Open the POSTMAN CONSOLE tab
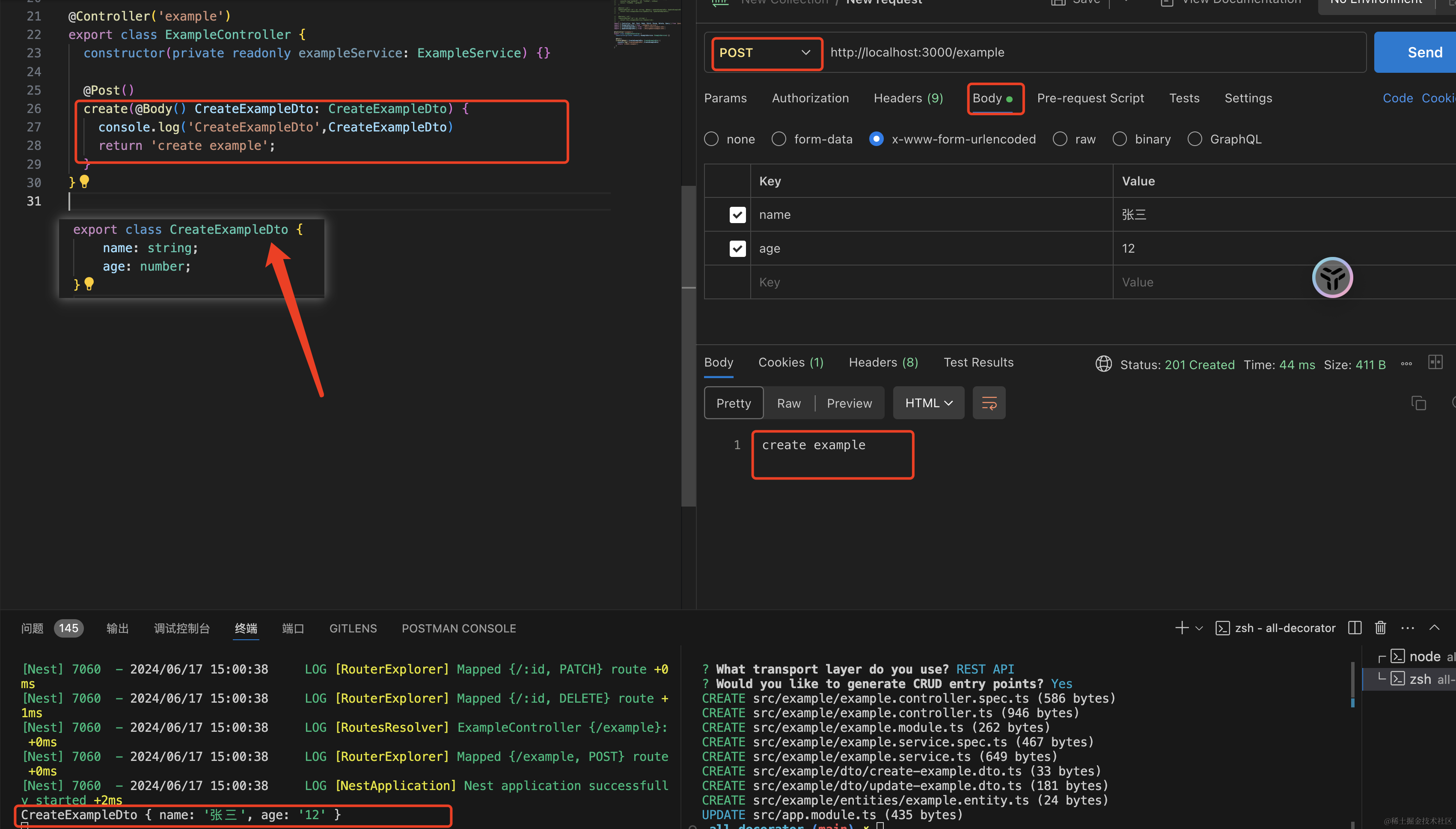This screenshot has width=1456, height=829. 459,629
